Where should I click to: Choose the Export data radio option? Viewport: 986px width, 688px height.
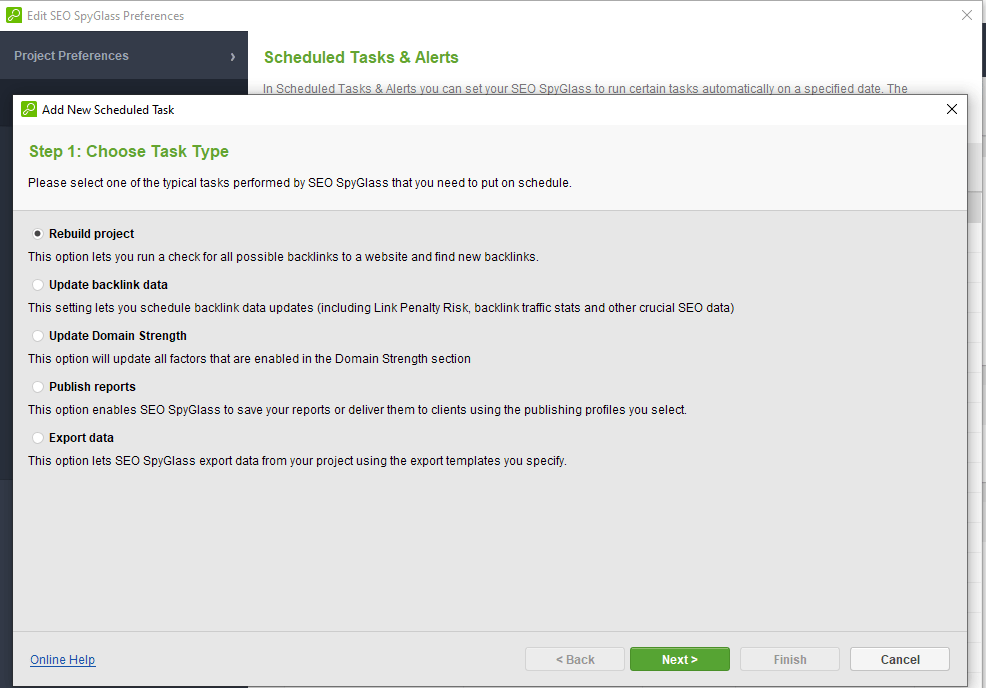pos(38,438)
